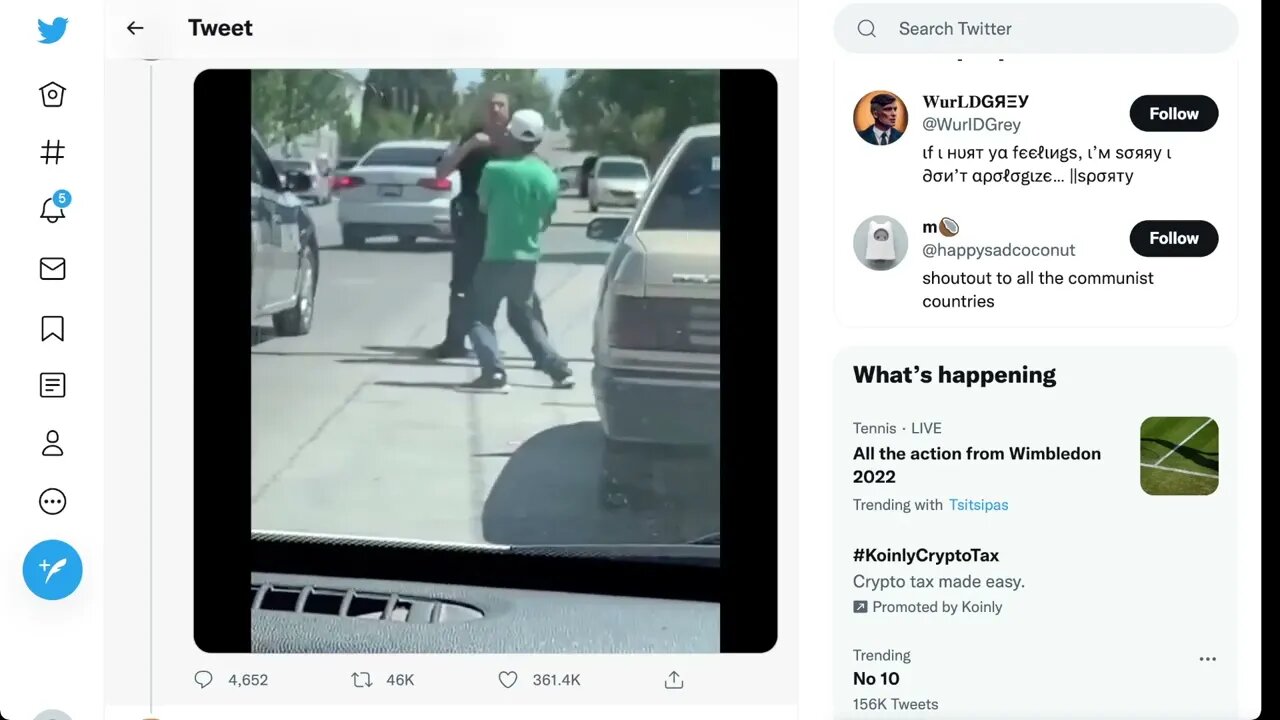This screenshot has height=720, width=1280.
Task: Open the Tsitsipas trending link
Action: (978, 505)
